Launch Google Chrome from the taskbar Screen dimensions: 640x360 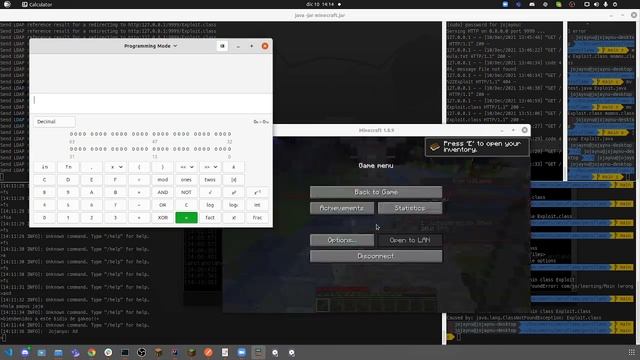(x=91, y=352)
